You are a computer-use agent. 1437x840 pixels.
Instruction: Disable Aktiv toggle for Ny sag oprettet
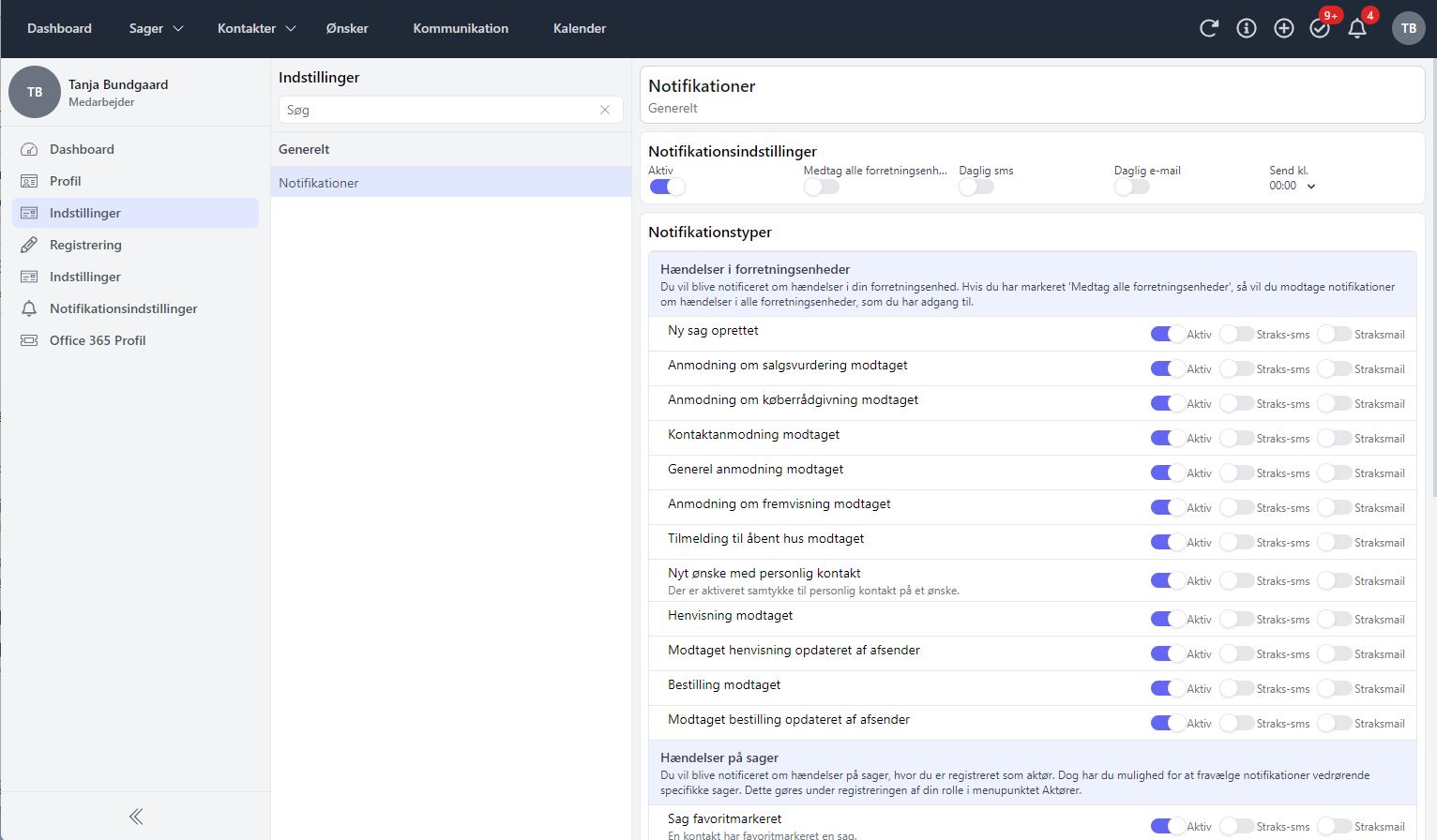(x=1167, y=335)
